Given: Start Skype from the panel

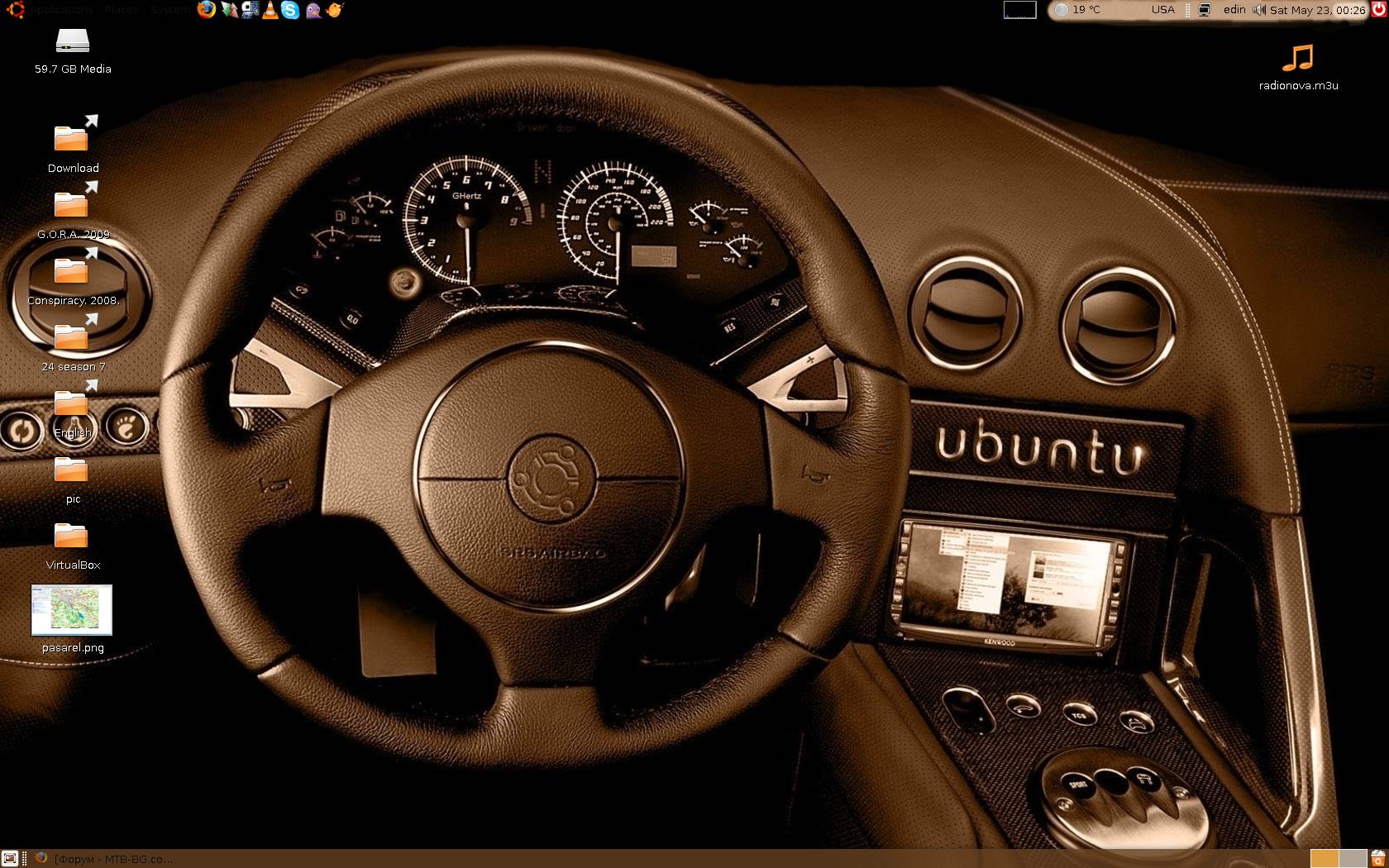Looking at the screenshot, I should click(x=290, y=10).
